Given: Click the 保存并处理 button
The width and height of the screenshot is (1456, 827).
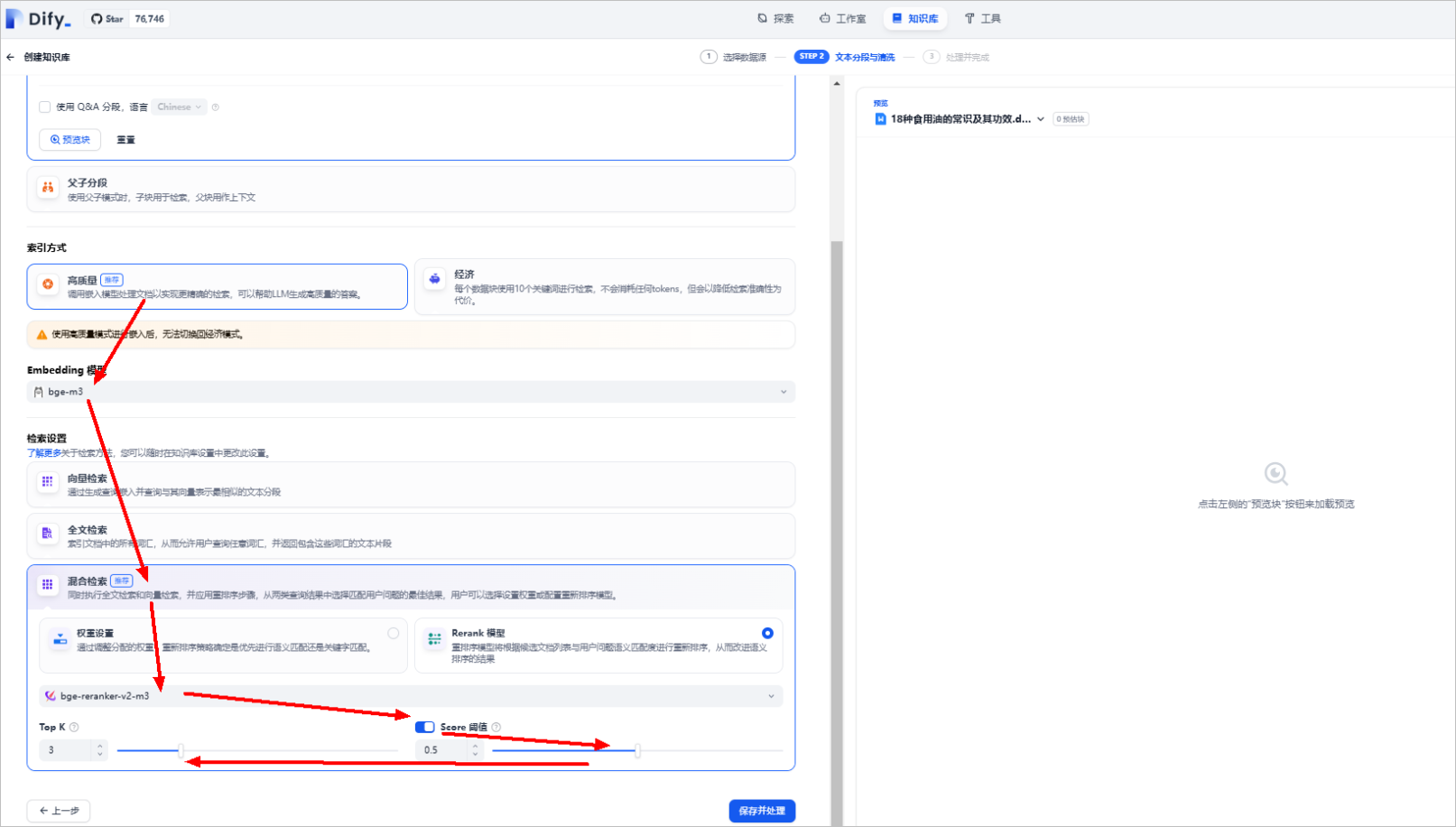Looking at the screenshot, I should (x=762, y=811).
